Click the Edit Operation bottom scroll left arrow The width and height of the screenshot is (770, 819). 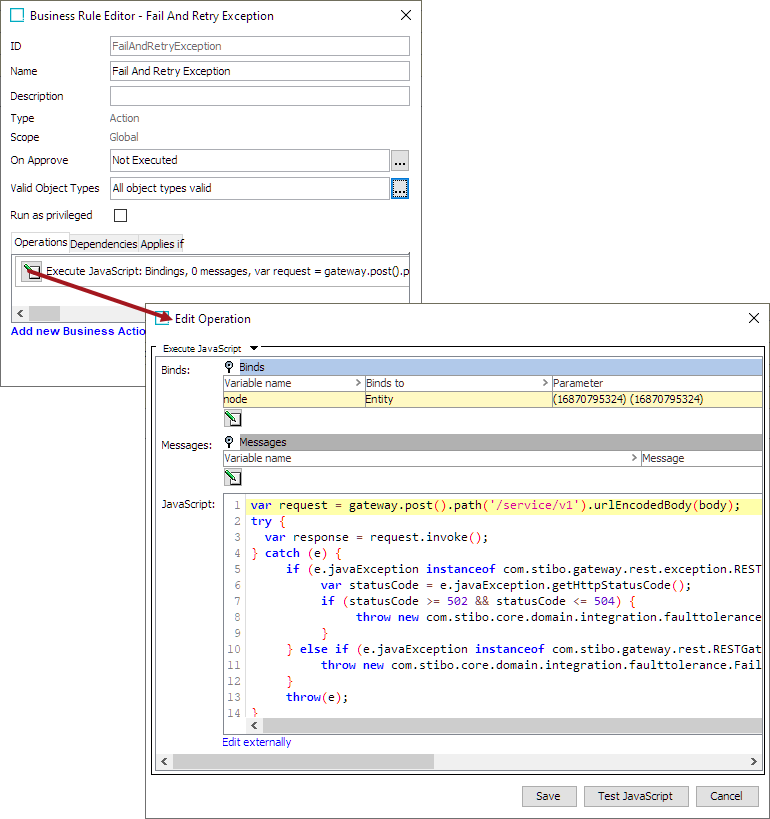(x=164, y=762)
